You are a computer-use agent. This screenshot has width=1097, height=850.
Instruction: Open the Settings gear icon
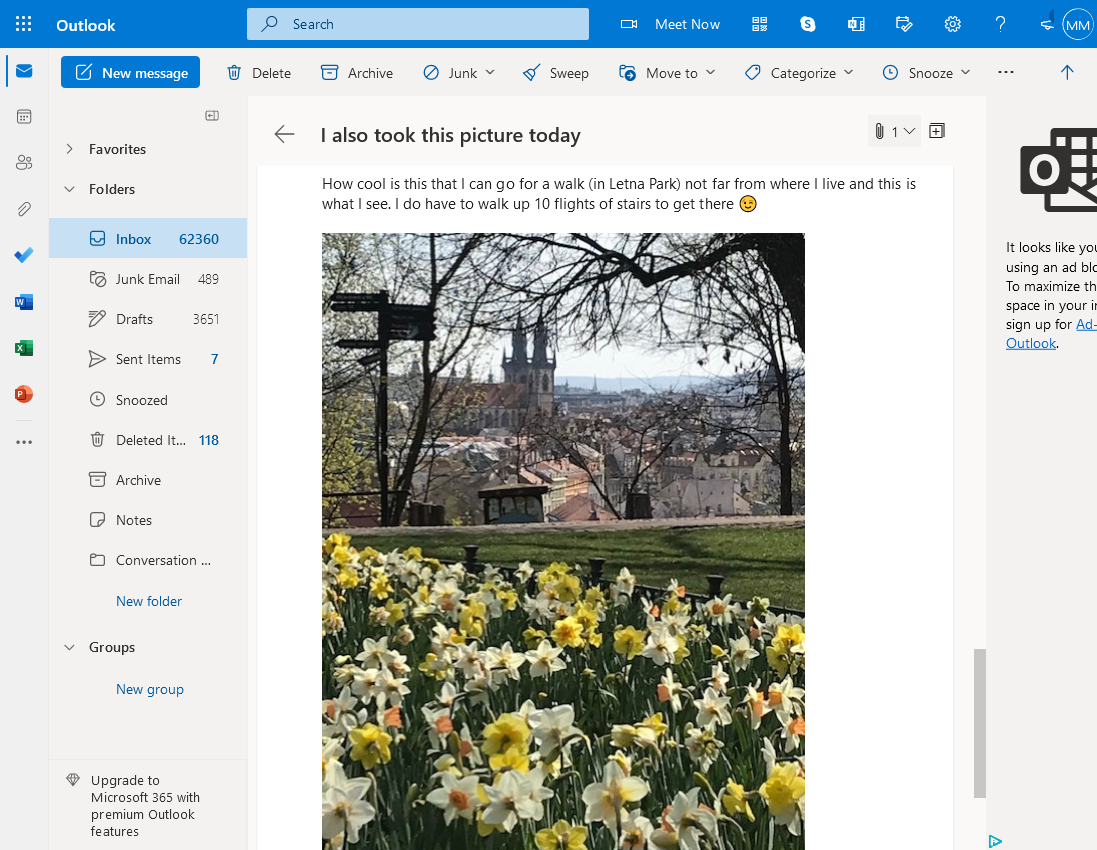953,24
